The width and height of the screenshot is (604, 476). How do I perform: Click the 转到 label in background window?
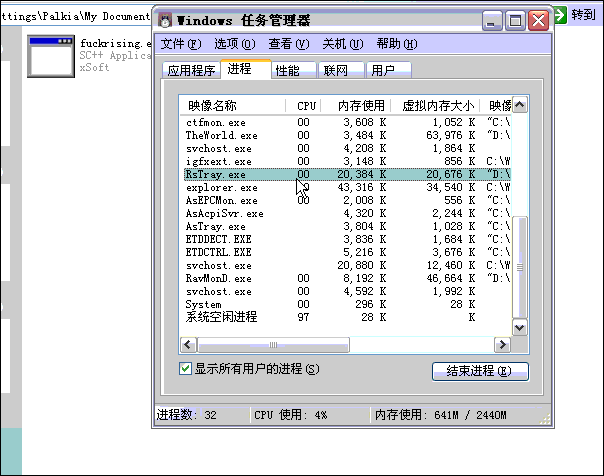(583, 15)
